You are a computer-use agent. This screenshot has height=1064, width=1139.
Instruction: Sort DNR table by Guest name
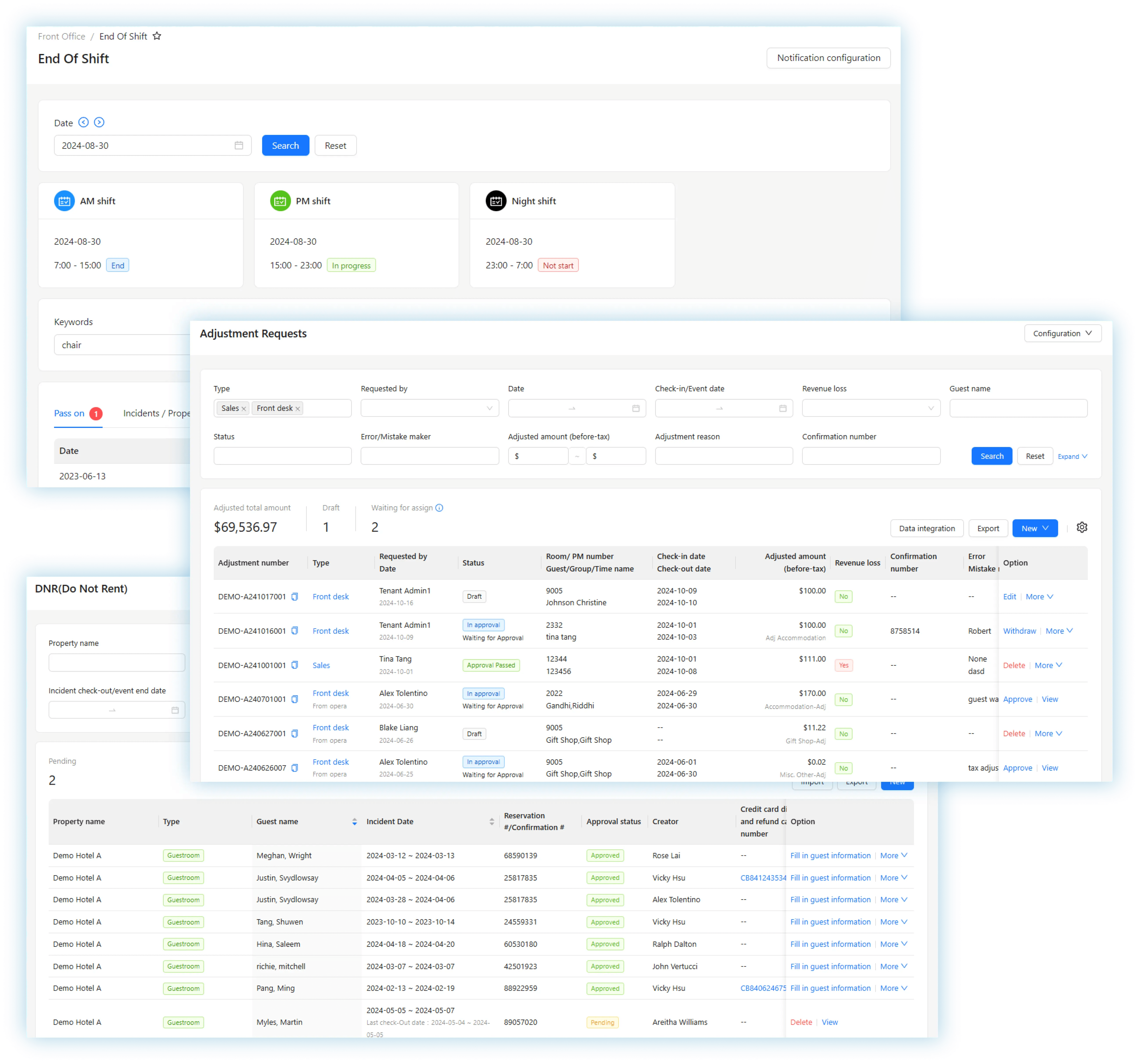[354, 822]
